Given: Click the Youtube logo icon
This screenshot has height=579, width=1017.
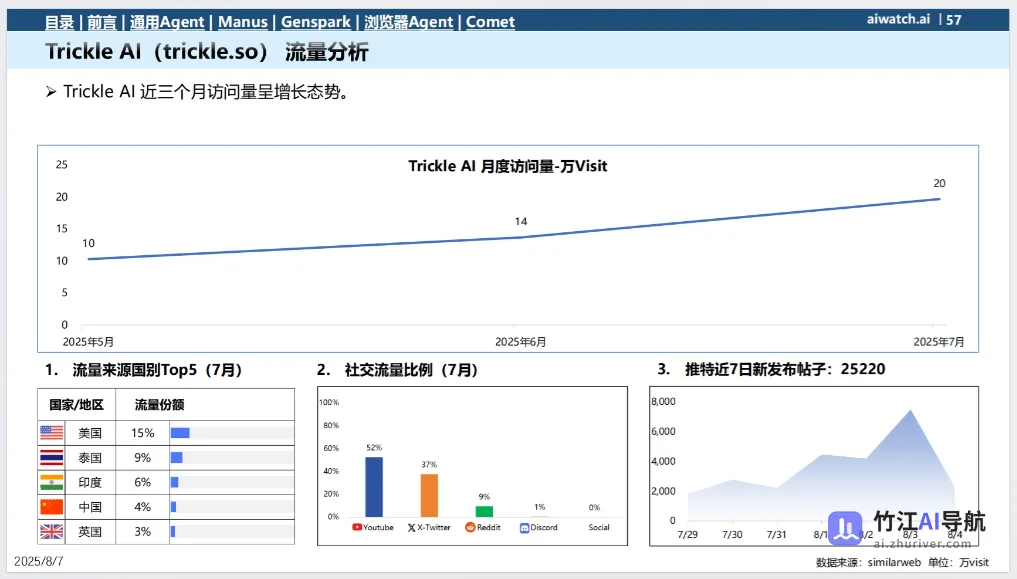Looking at the screenshot, I should click(357, 527).
